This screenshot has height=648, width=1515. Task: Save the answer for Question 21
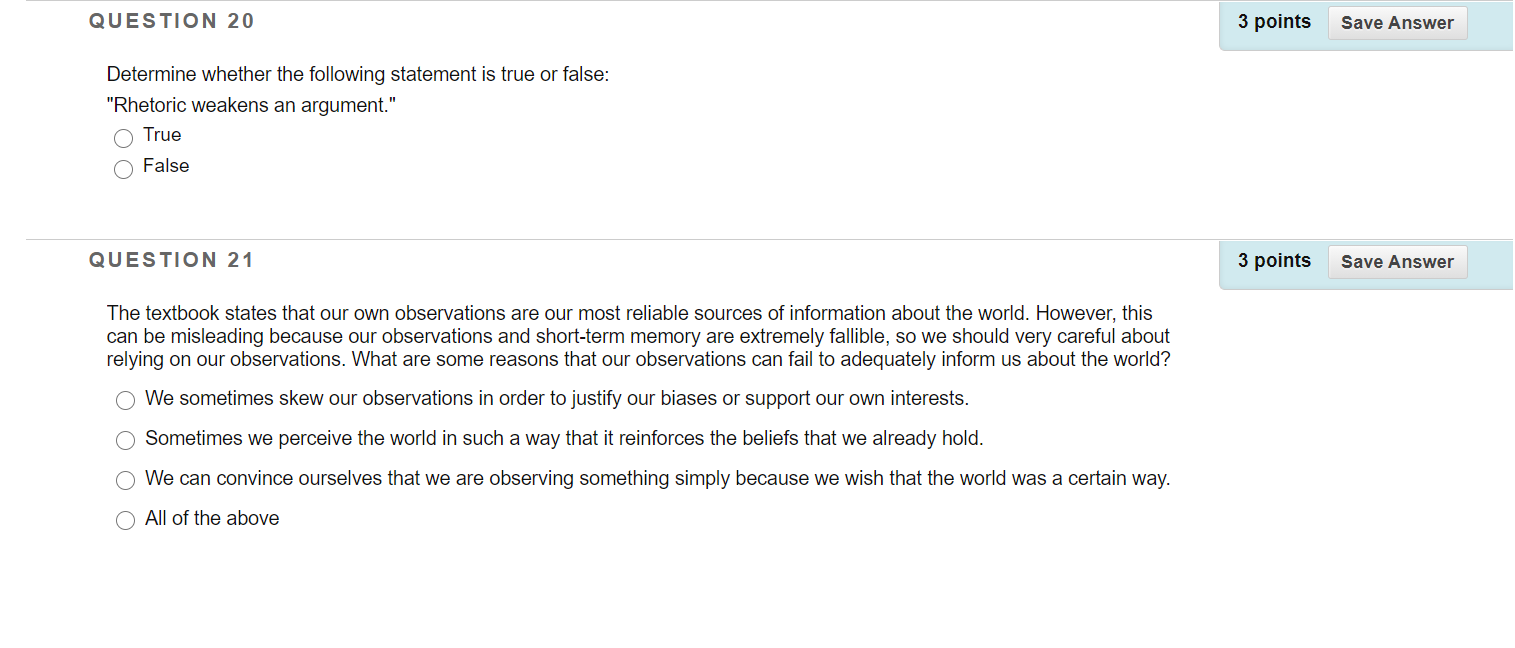coord(1397,262)
